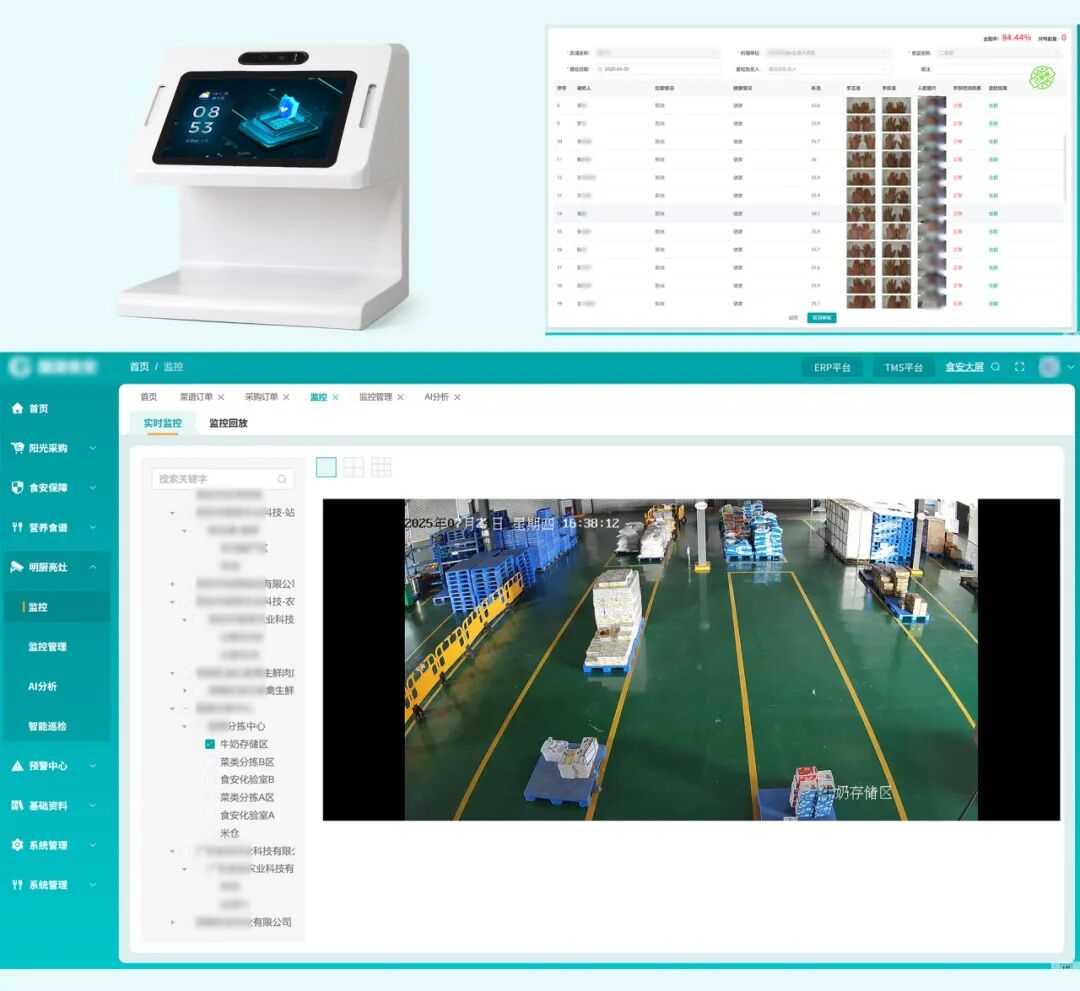Open the 食安大屏 link
This screenshot has width=1080, height=991.
click(964, 367)
